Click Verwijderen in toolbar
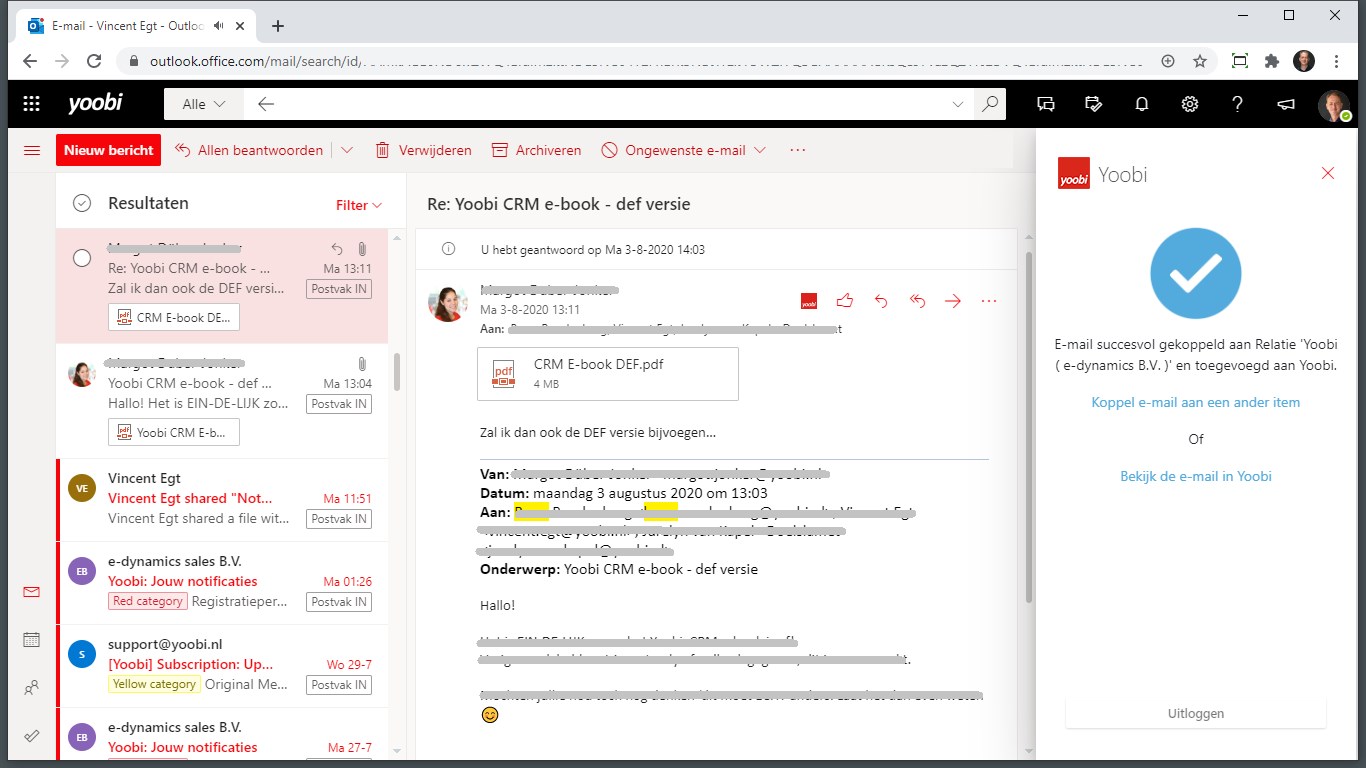Screen dimensions: 1366x768 click(x=423, y=150)
